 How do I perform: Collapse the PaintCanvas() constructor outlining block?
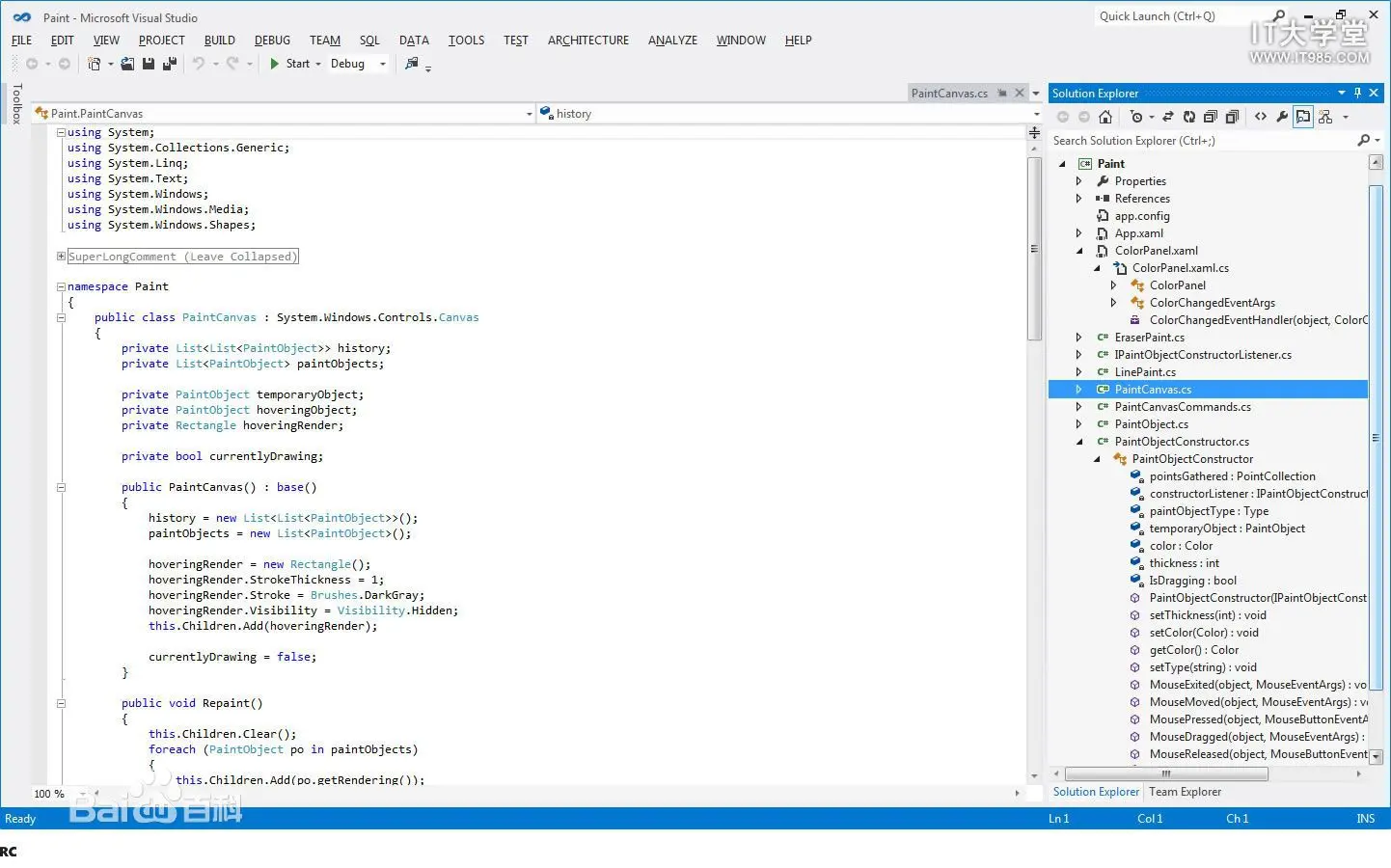pos(61,488)
